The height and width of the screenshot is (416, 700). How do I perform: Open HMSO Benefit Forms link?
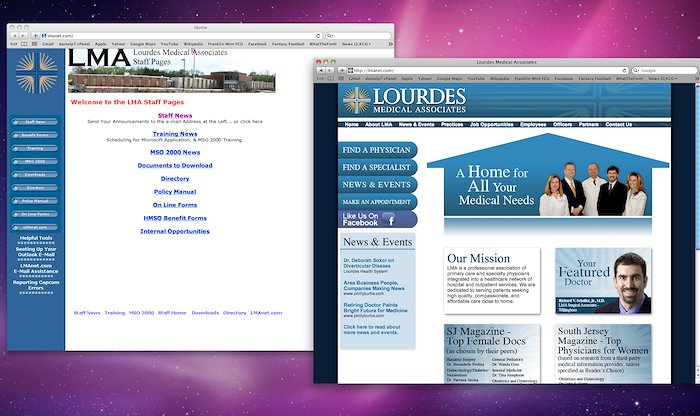pos(175,218)
